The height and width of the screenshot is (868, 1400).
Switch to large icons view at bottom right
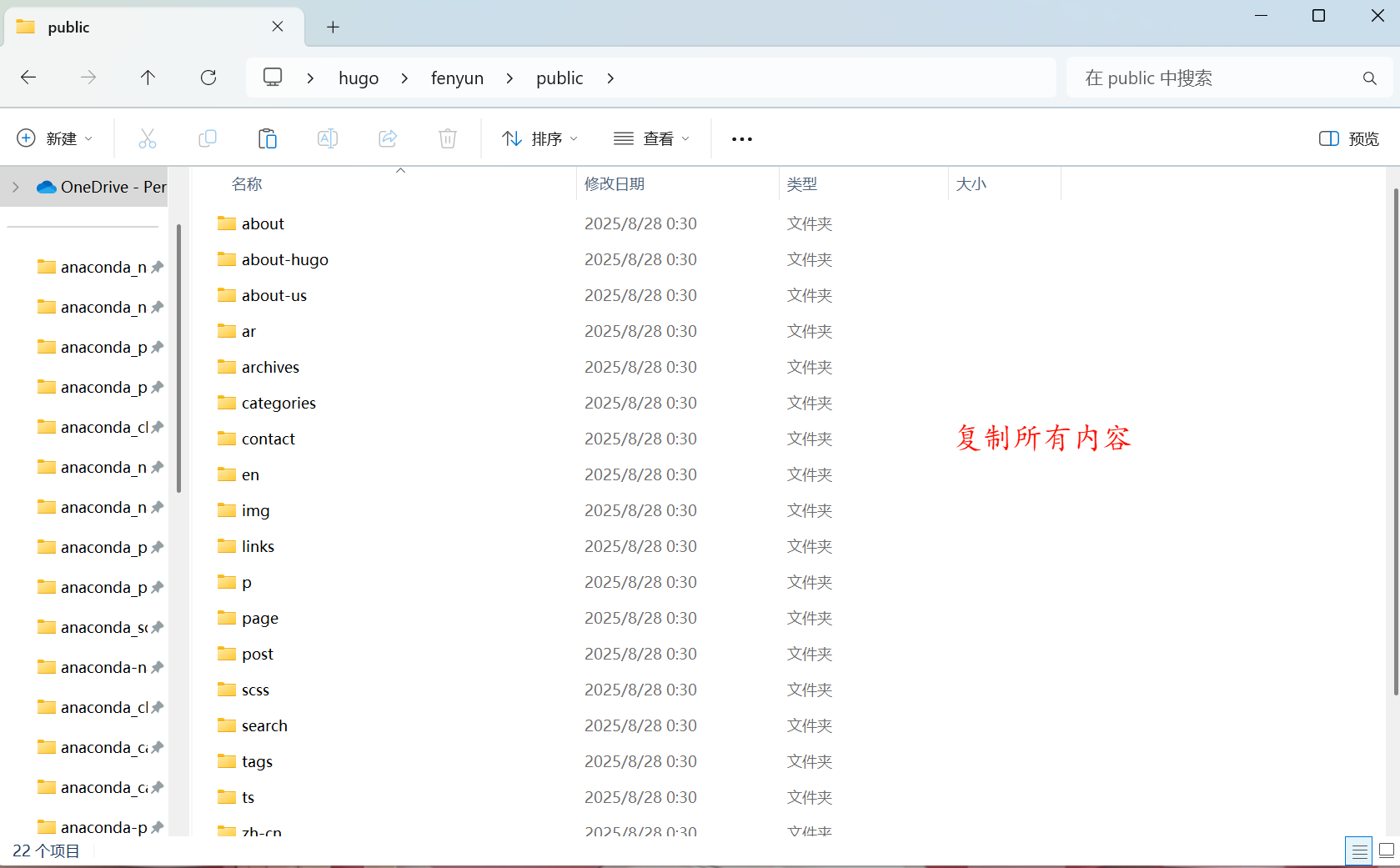(1387, 850)
